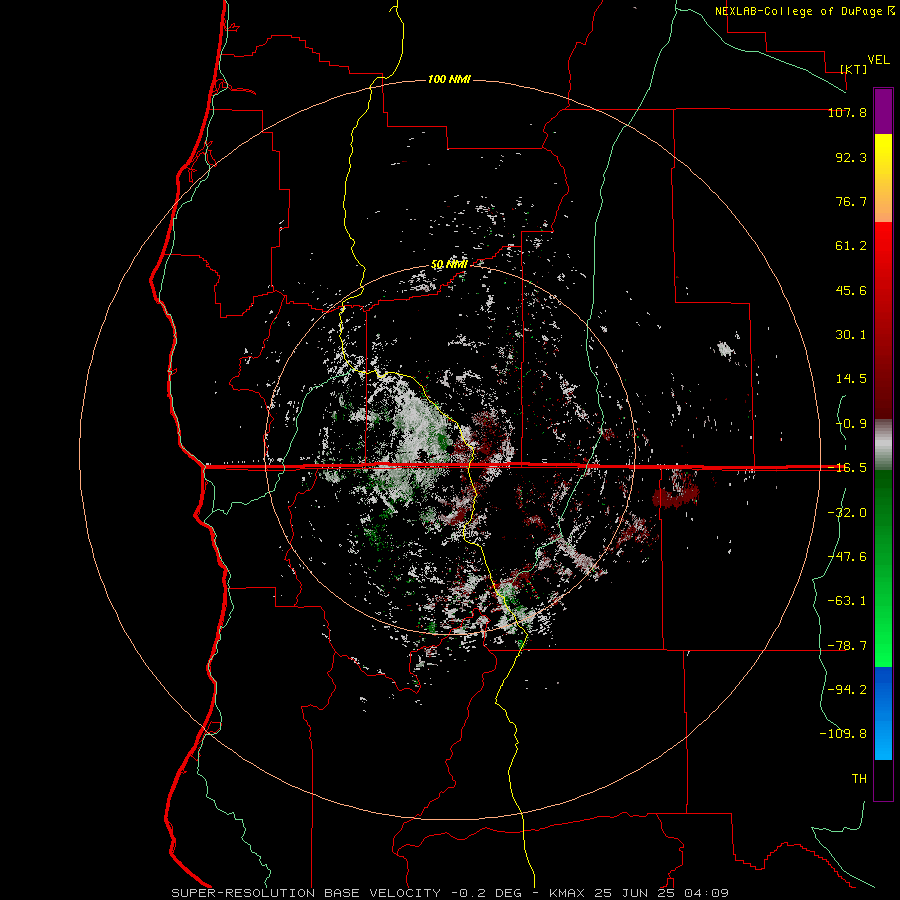Click the -63.1 legend value
The height and width of the screenshot is (900, 900).
click(x=847, y=601)
